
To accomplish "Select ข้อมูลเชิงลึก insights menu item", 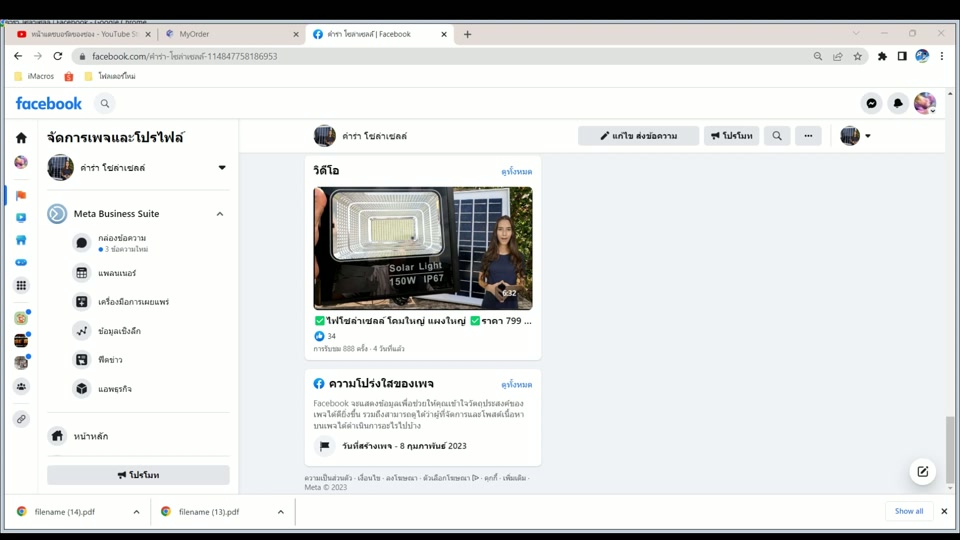I will 119,331.
